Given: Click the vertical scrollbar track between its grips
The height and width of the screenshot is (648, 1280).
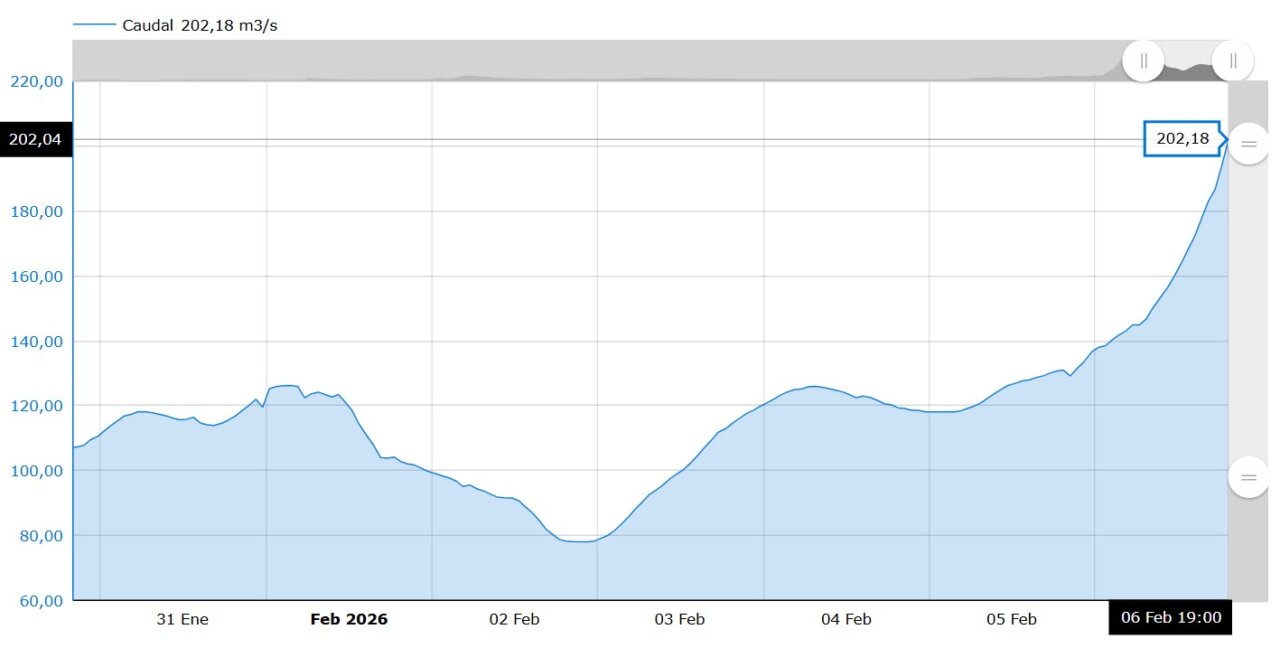Looking at the screenshot, I should tap(1248, 310).
